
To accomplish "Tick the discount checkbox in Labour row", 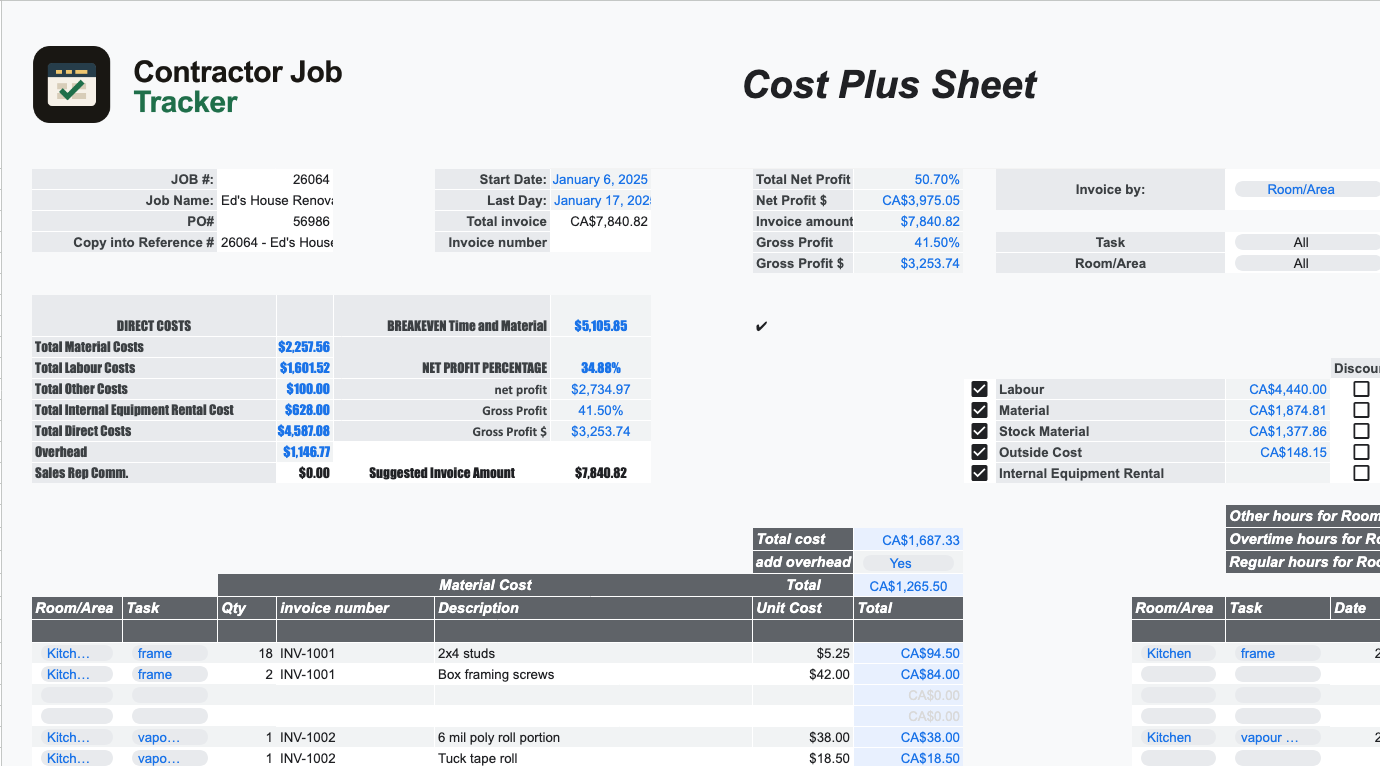I will pos(1361,389).
